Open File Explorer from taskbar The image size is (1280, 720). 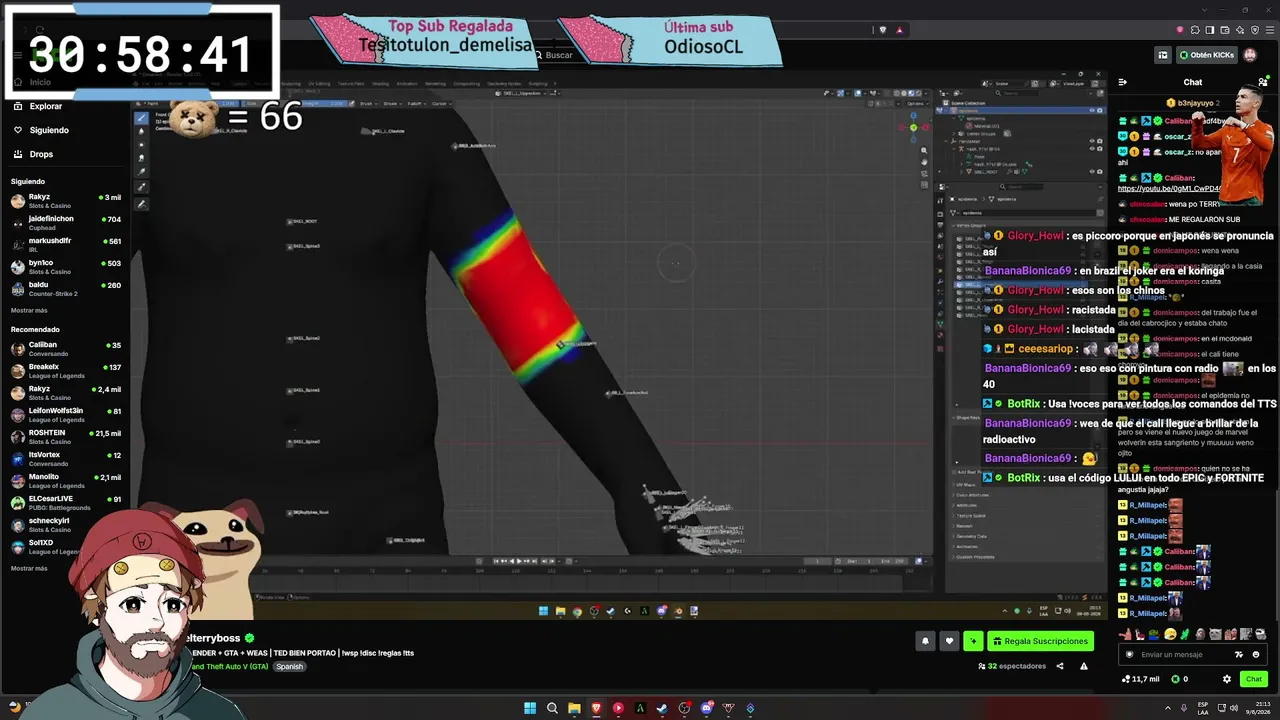[x=574, y=708]
